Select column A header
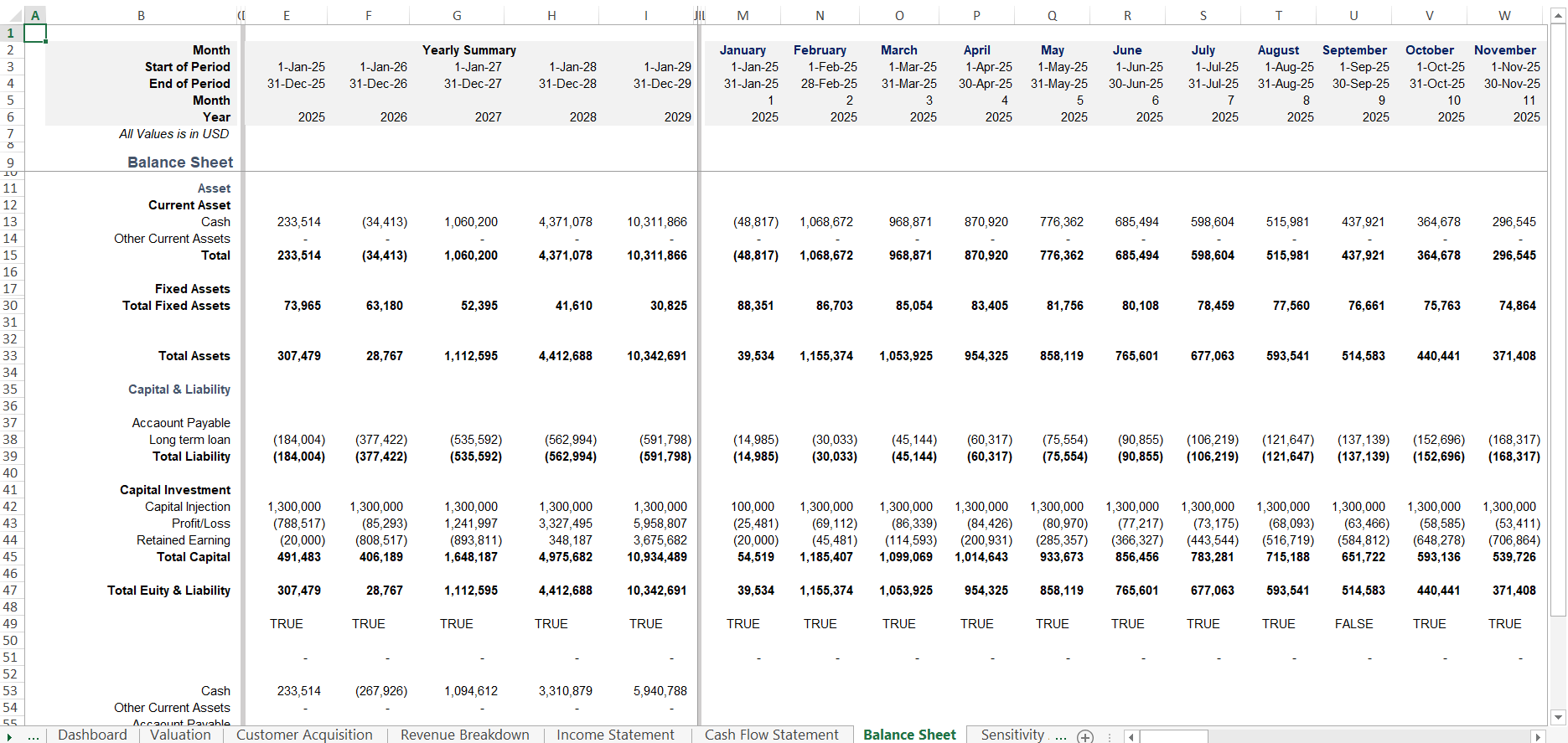Screen dimensions: 1568x743 point(34,16)
